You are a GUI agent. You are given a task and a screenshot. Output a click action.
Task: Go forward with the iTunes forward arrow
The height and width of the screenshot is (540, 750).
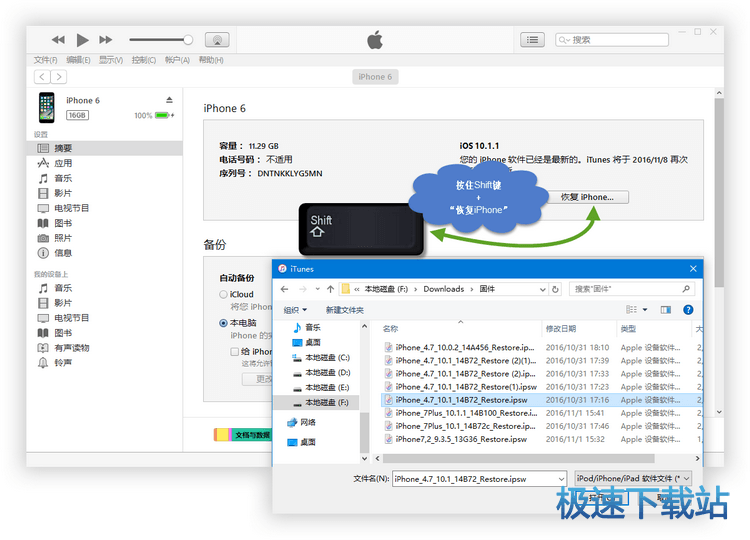(x=59, y=77)
